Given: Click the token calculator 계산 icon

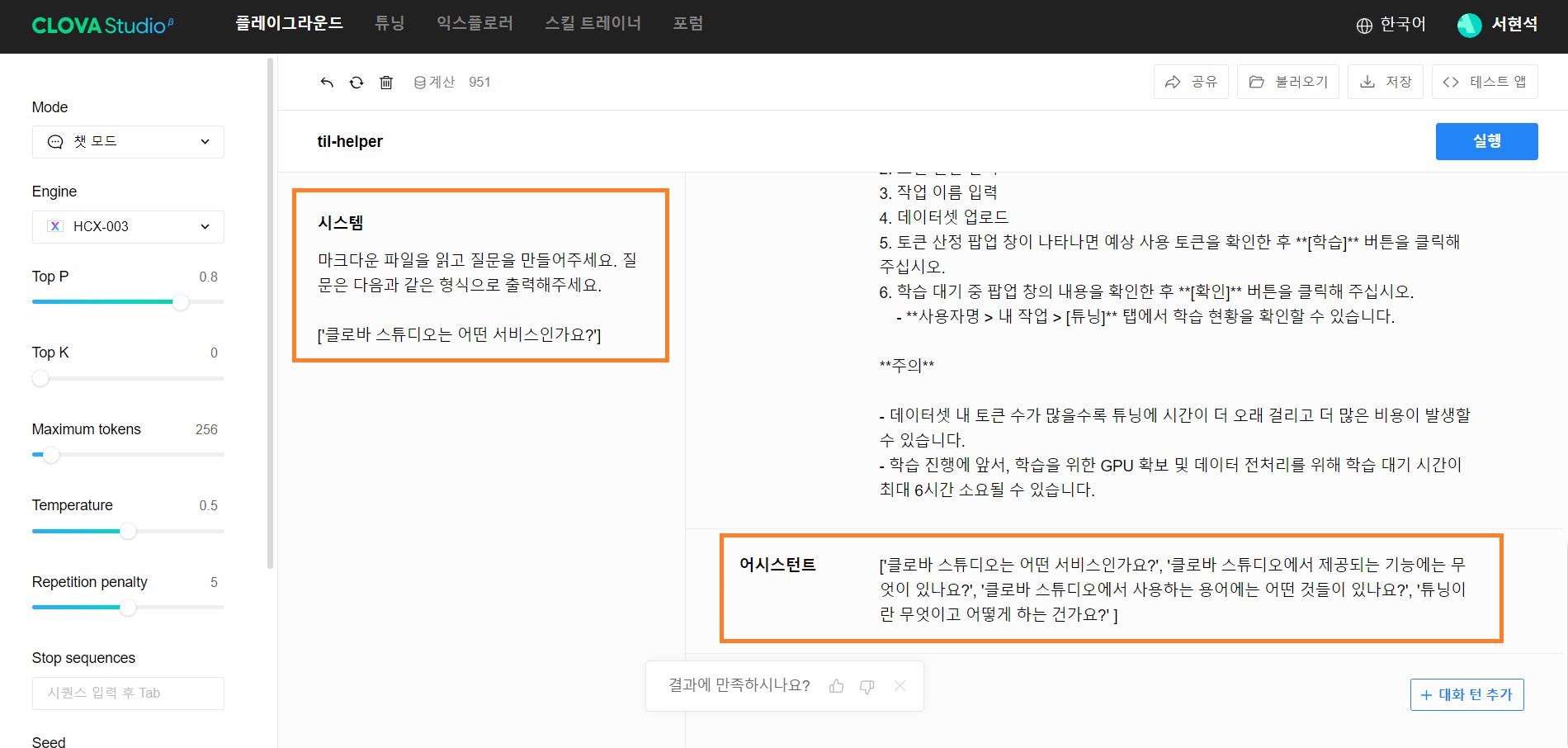Looking at the screenshot, I should pyautogui.click(x=420, y=83).
